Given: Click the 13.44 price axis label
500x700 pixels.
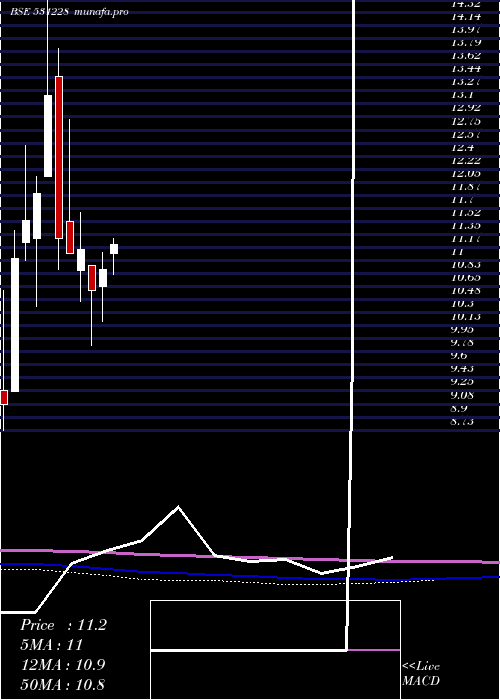Looking at the screenshot, I should click(466, 69).
